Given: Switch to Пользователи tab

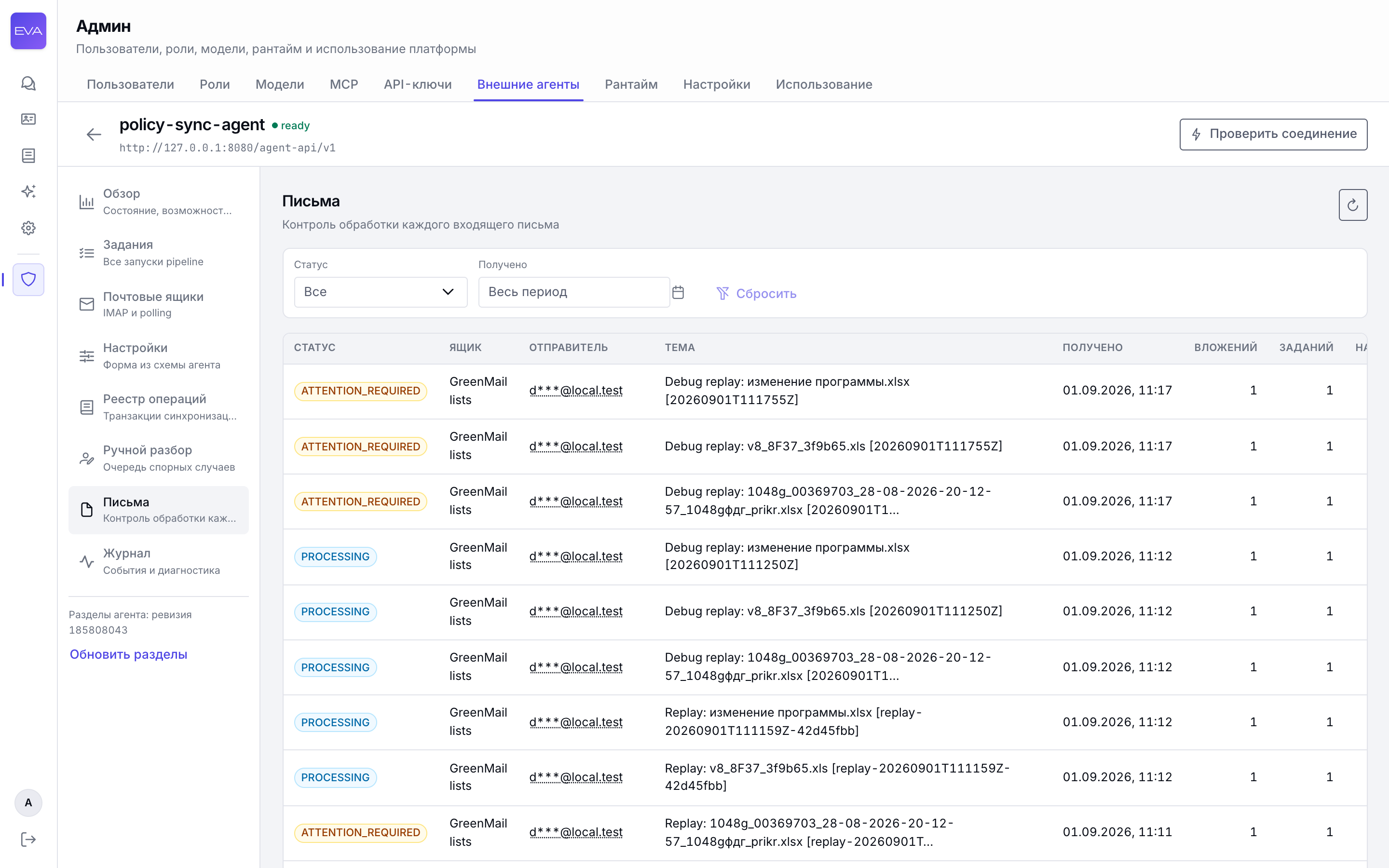Looking at the screenshot, I should coord(130,84).
